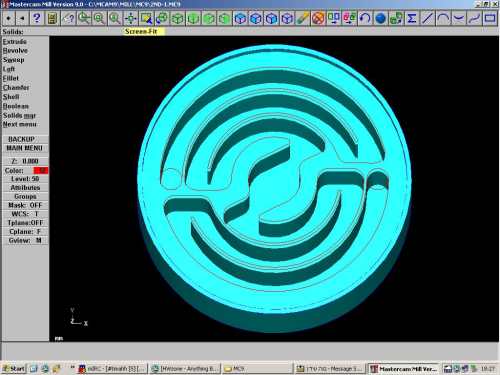Click the green blocks toolbar icon

[396, 18]
